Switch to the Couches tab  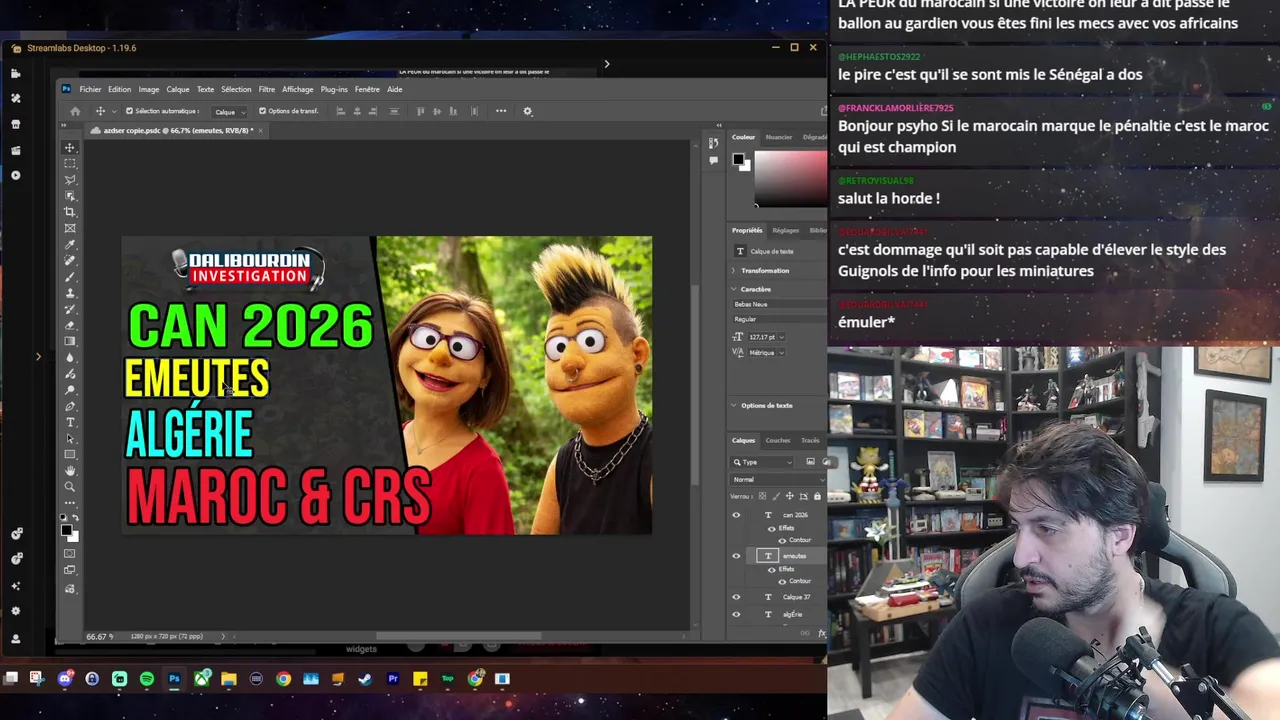coord(777,440)
